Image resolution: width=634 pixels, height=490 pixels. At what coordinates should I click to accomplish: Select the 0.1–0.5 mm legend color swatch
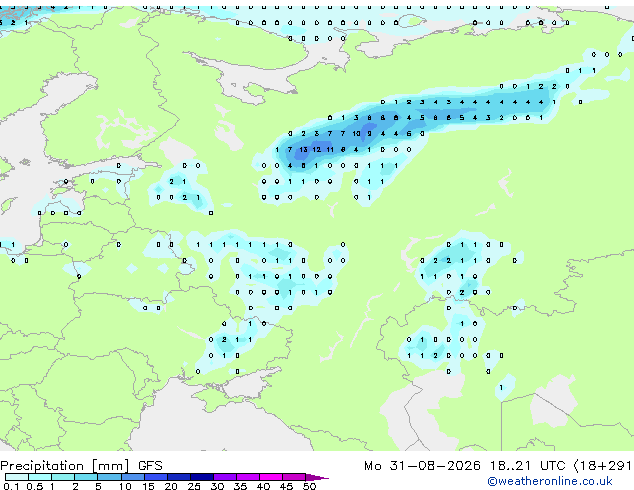click(17, 477)
